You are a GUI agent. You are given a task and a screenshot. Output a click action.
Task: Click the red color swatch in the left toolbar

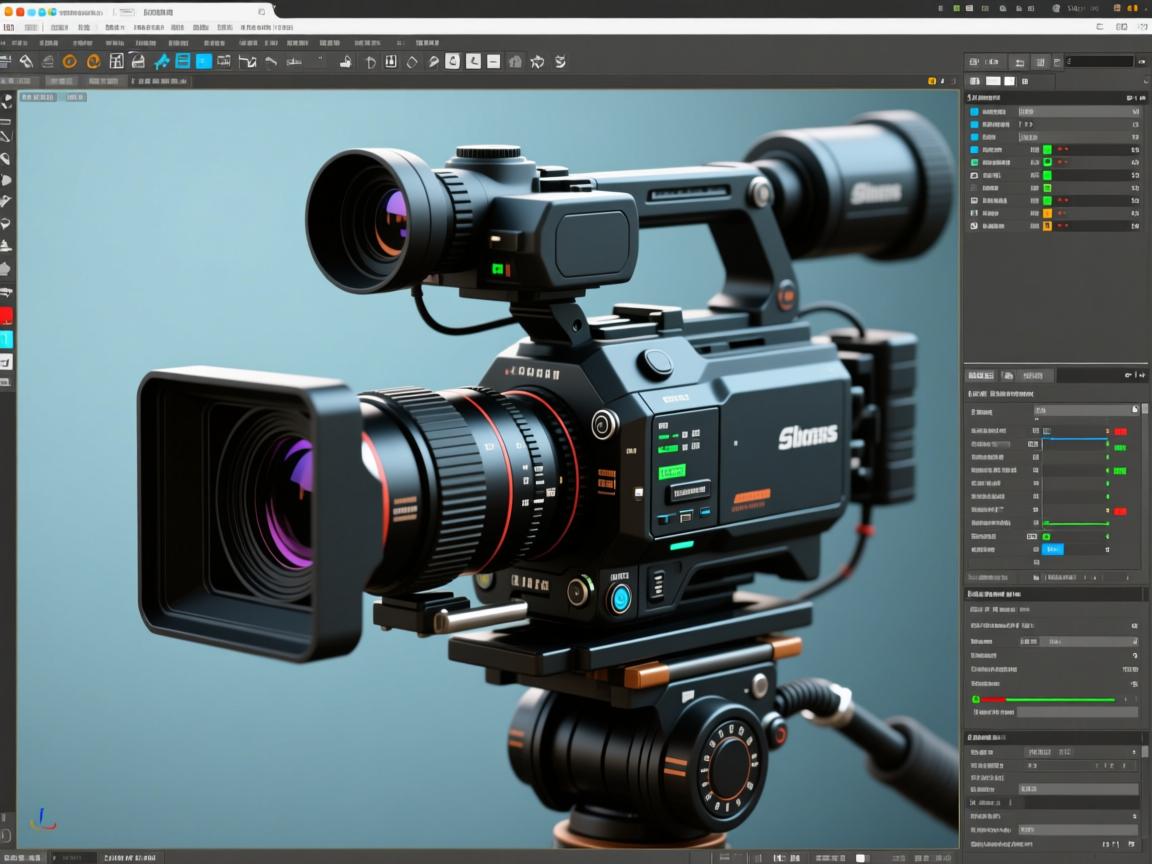pos(6,316)
